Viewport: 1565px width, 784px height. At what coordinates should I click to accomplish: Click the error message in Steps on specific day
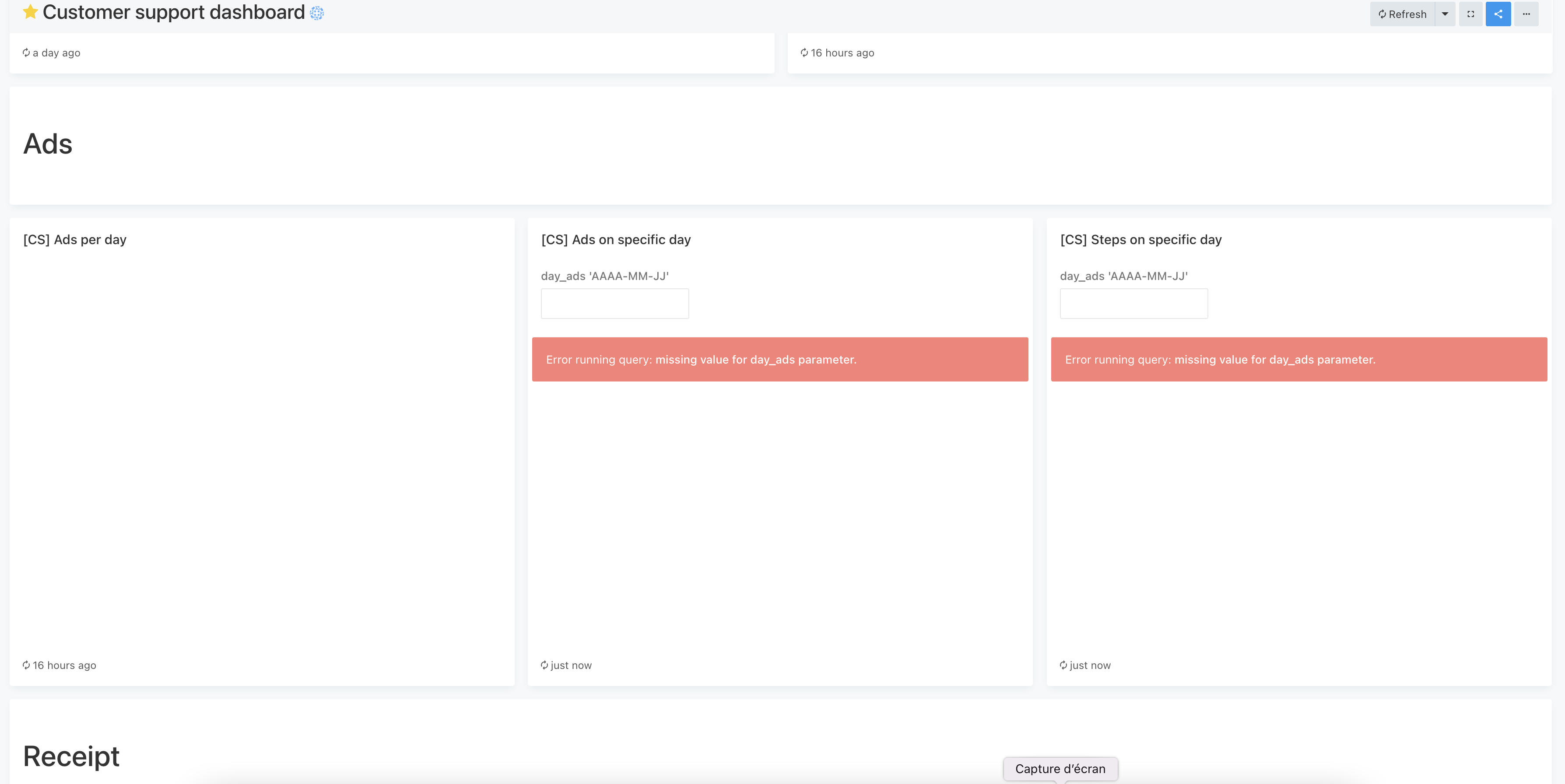coord(1299,360)
